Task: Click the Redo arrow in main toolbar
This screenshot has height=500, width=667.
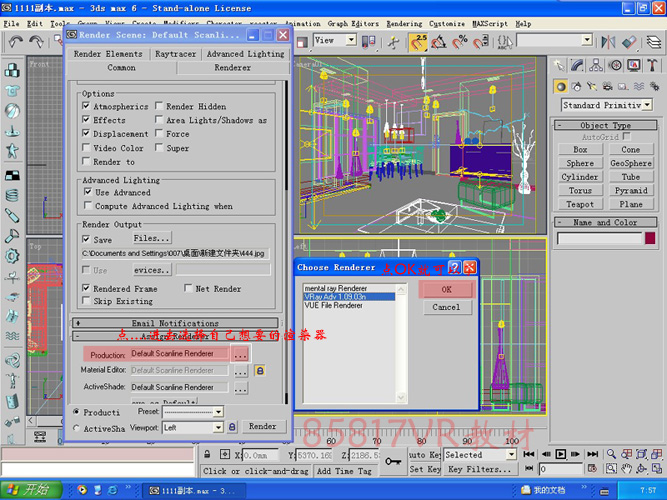Action: click(36, 42)
